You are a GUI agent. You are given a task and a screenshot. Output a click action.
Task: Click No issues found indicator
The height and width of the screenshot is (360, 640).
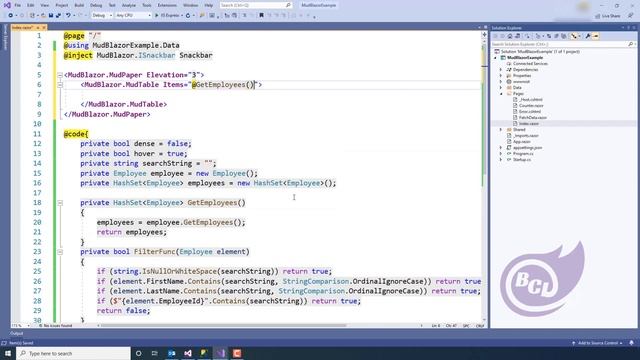coord(56,326)
